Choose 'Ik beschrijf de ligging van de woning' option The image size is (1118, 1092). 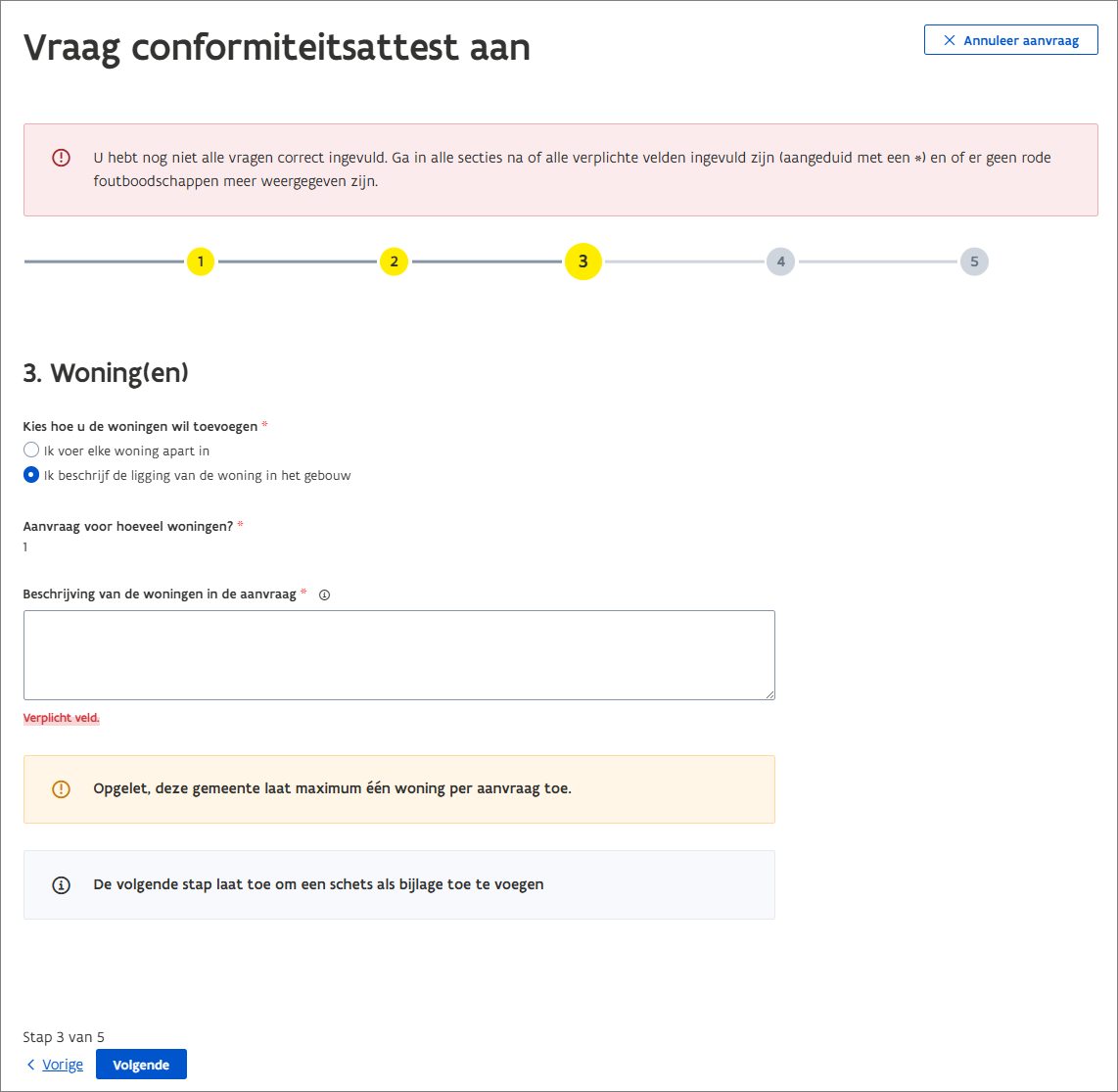click(x=31, y=475)
